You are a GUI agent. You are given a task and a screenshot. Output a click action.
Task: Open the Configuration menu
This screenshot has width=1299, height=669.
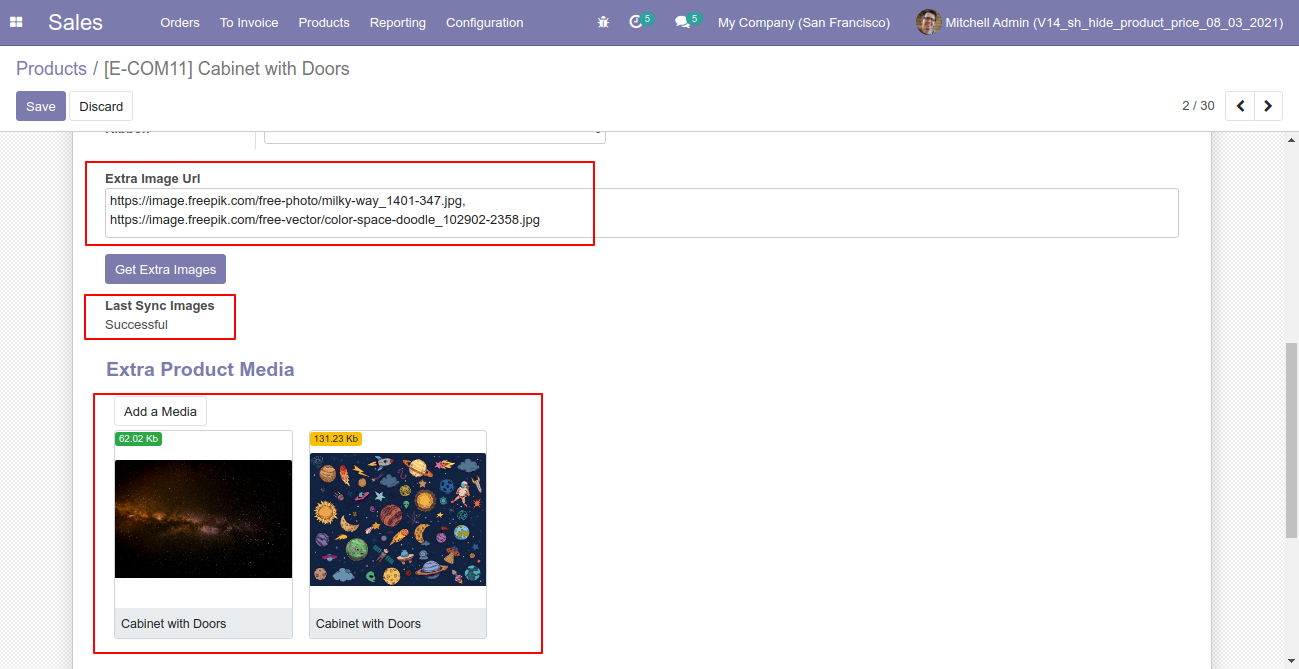pos(485,22)
